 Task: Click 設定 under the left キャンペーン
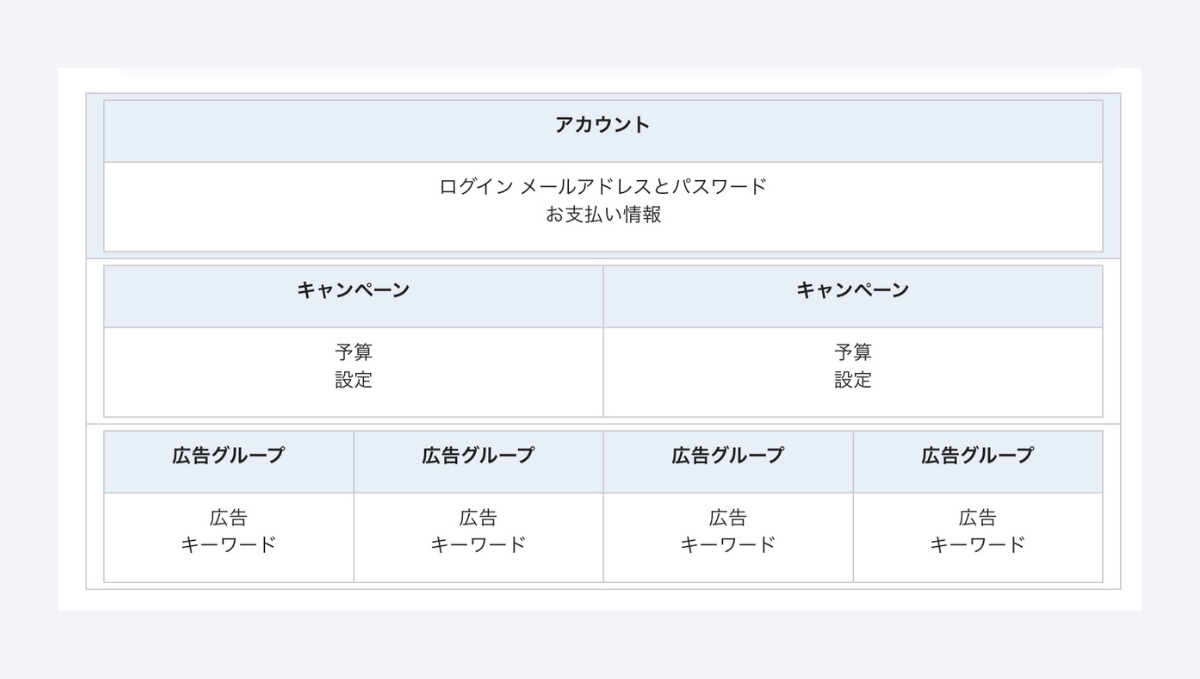(353, 380)
